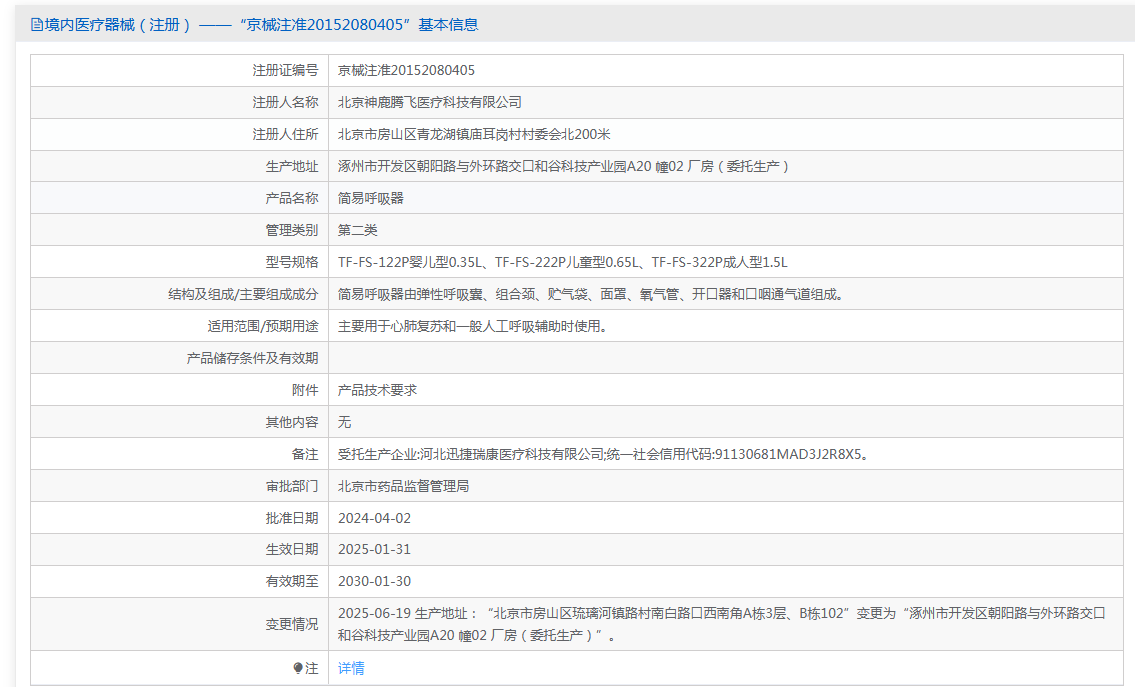1135x687 pixels.
Task: Click the expiry date 2030-01-30
Action: tap(374, 581)
